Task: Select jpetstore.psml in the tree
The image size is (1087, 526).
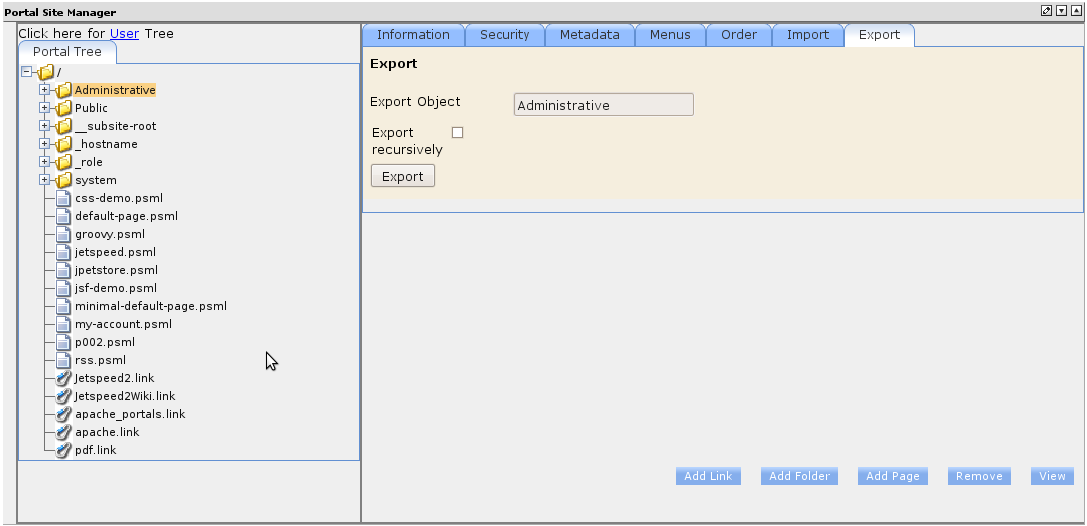Action: click(116, 270)
